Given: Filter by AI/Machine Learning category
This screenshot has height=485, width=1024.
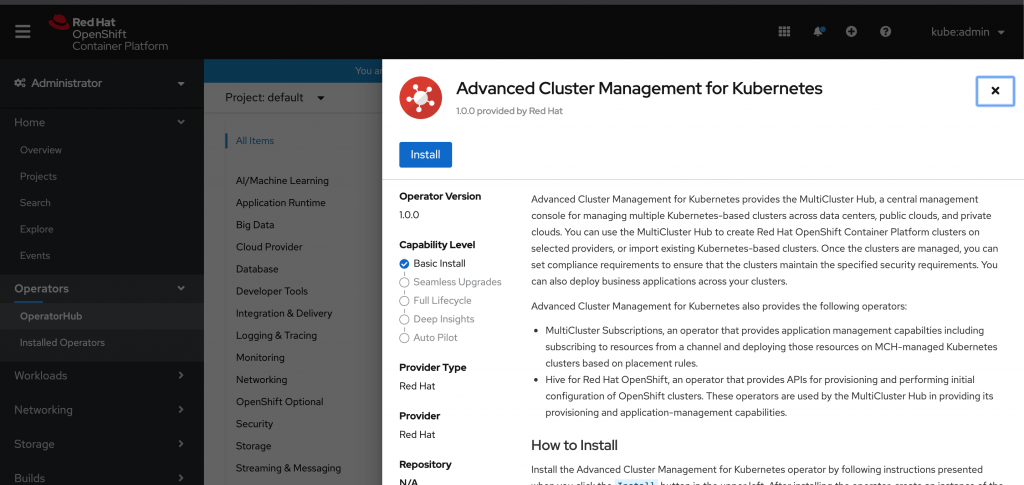Looking at the screenshot, I should point(282,180).
